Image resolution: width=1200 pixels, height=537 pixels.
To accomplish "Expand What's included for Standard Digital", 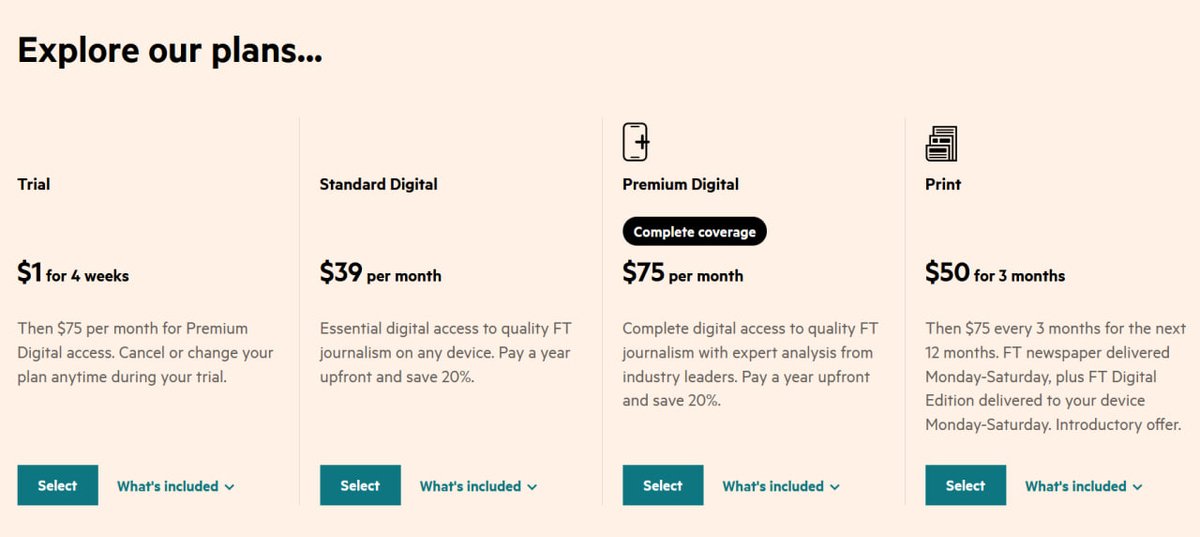I will (478, 486).
